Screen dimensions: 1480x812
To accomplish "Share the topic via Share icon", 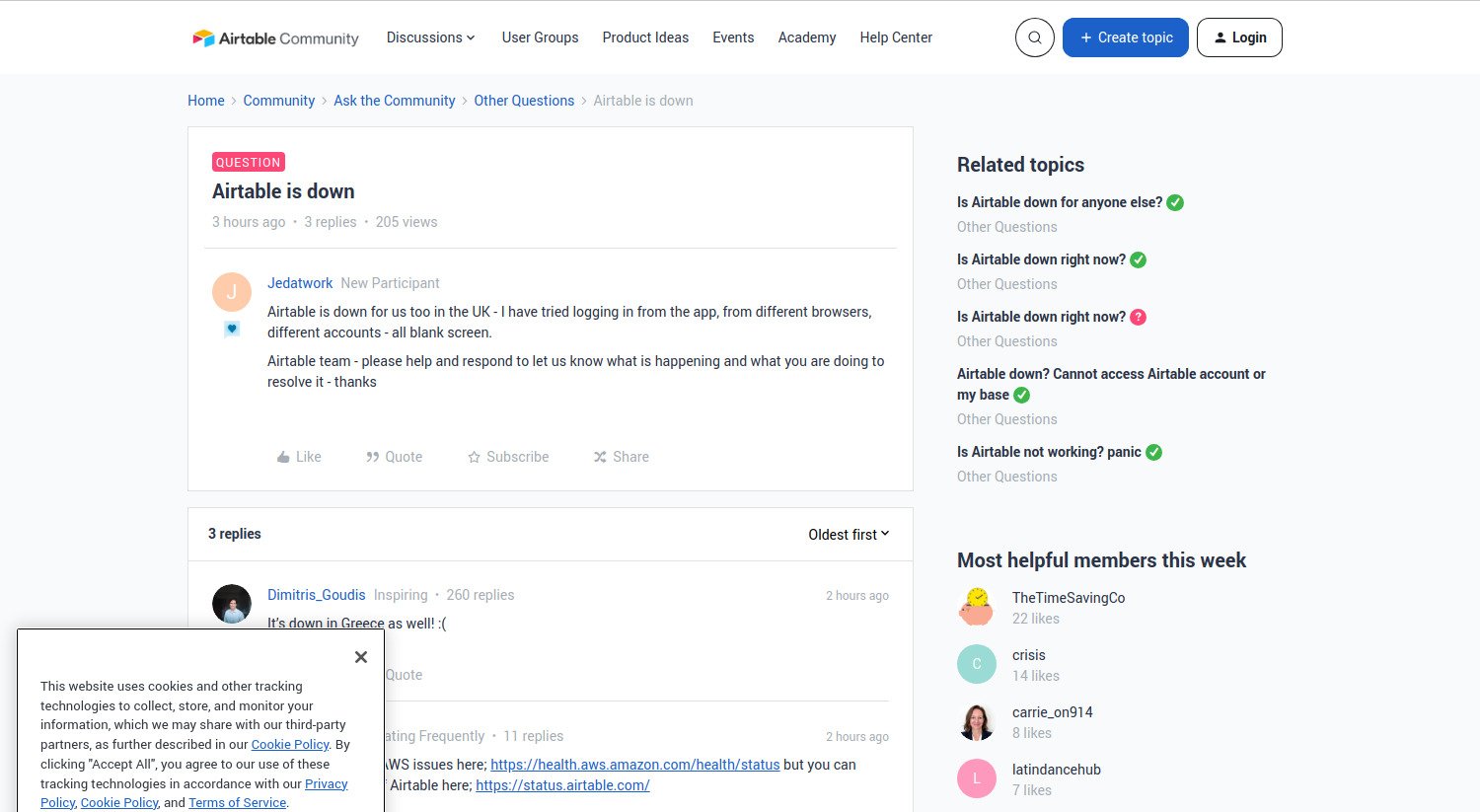I will pos(621,457).
